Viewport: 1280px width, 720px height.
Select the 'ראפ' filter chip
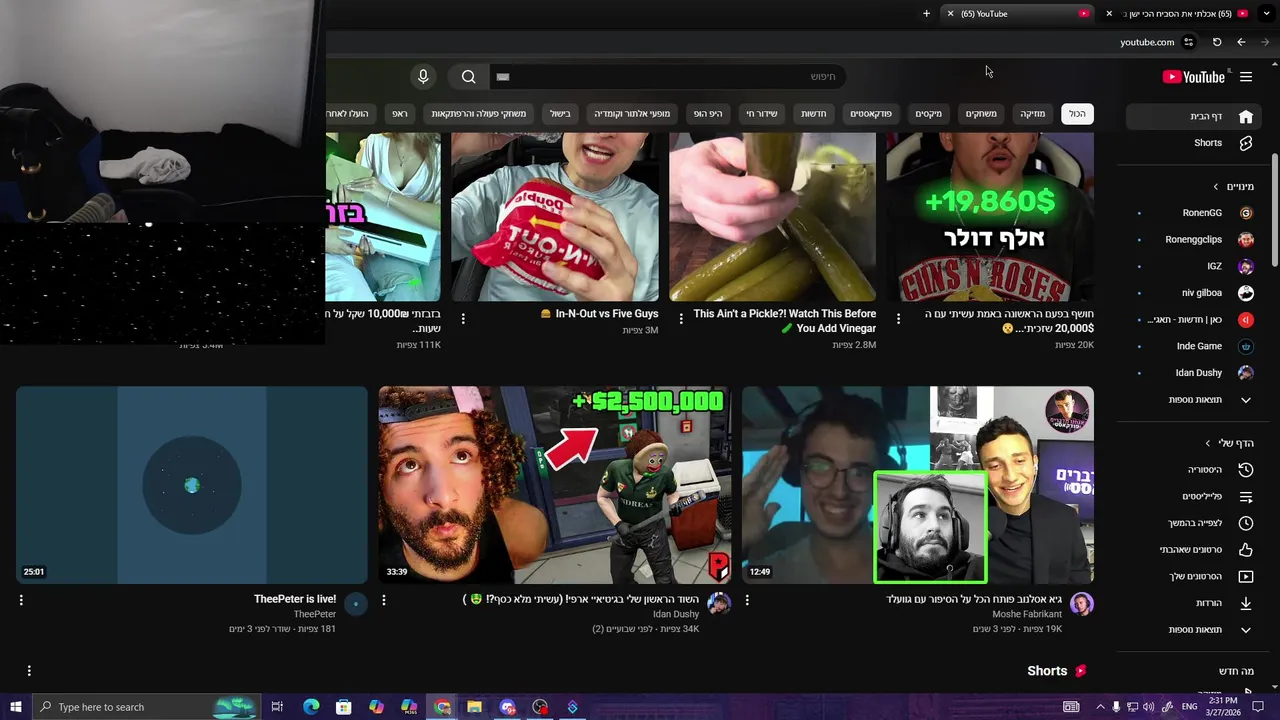tap(400, 114)
